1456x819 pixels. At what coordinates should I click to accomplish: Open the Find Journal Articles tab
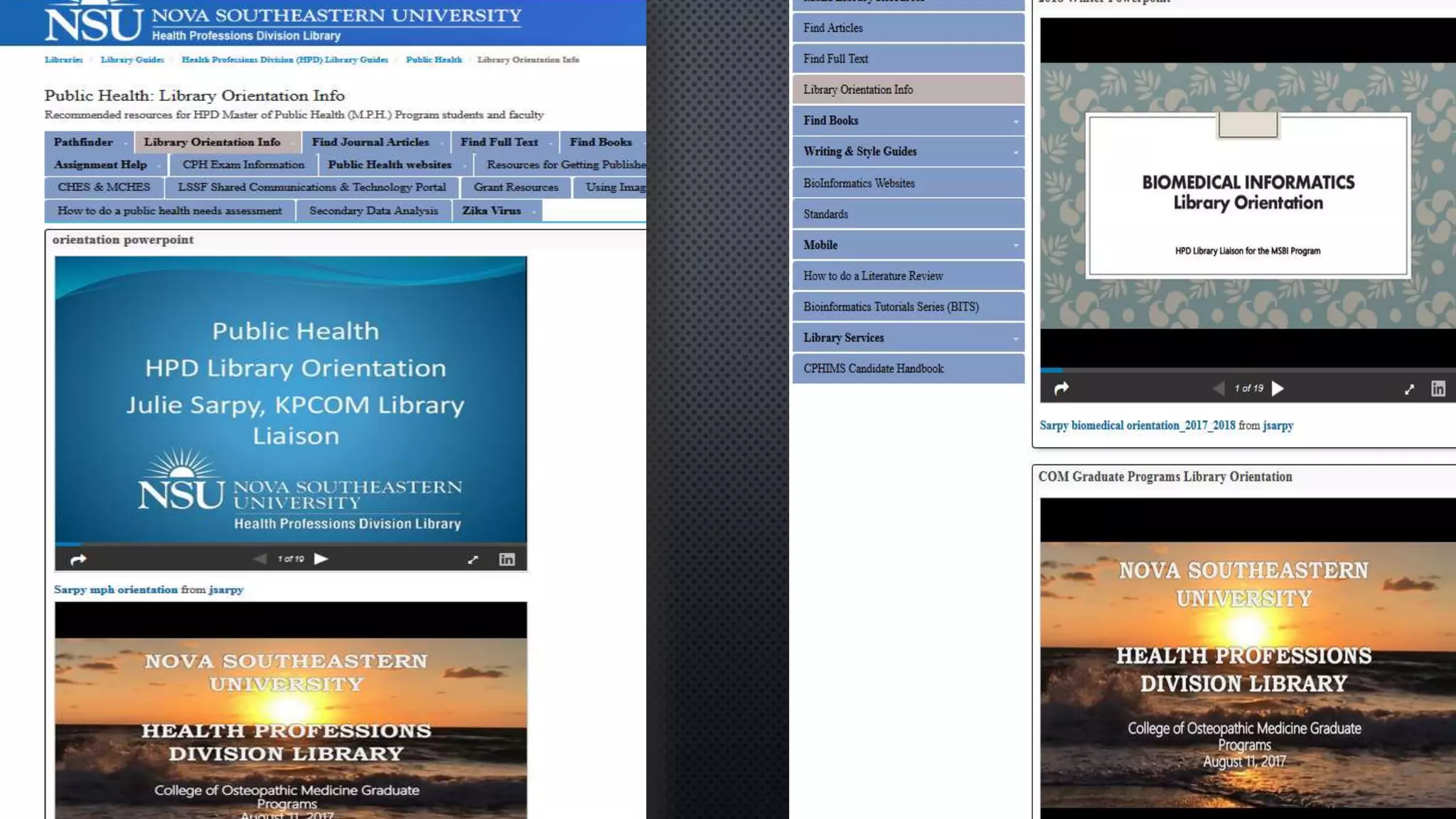[370, 142]
